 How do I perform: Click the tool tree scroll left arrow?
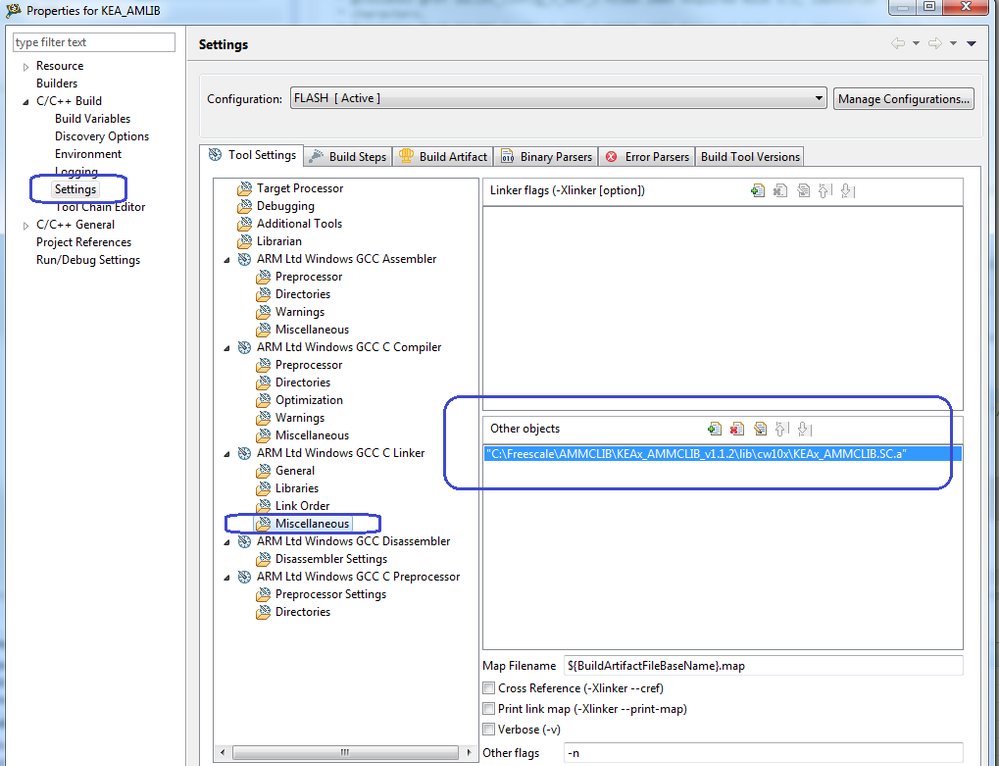point(222,753)
